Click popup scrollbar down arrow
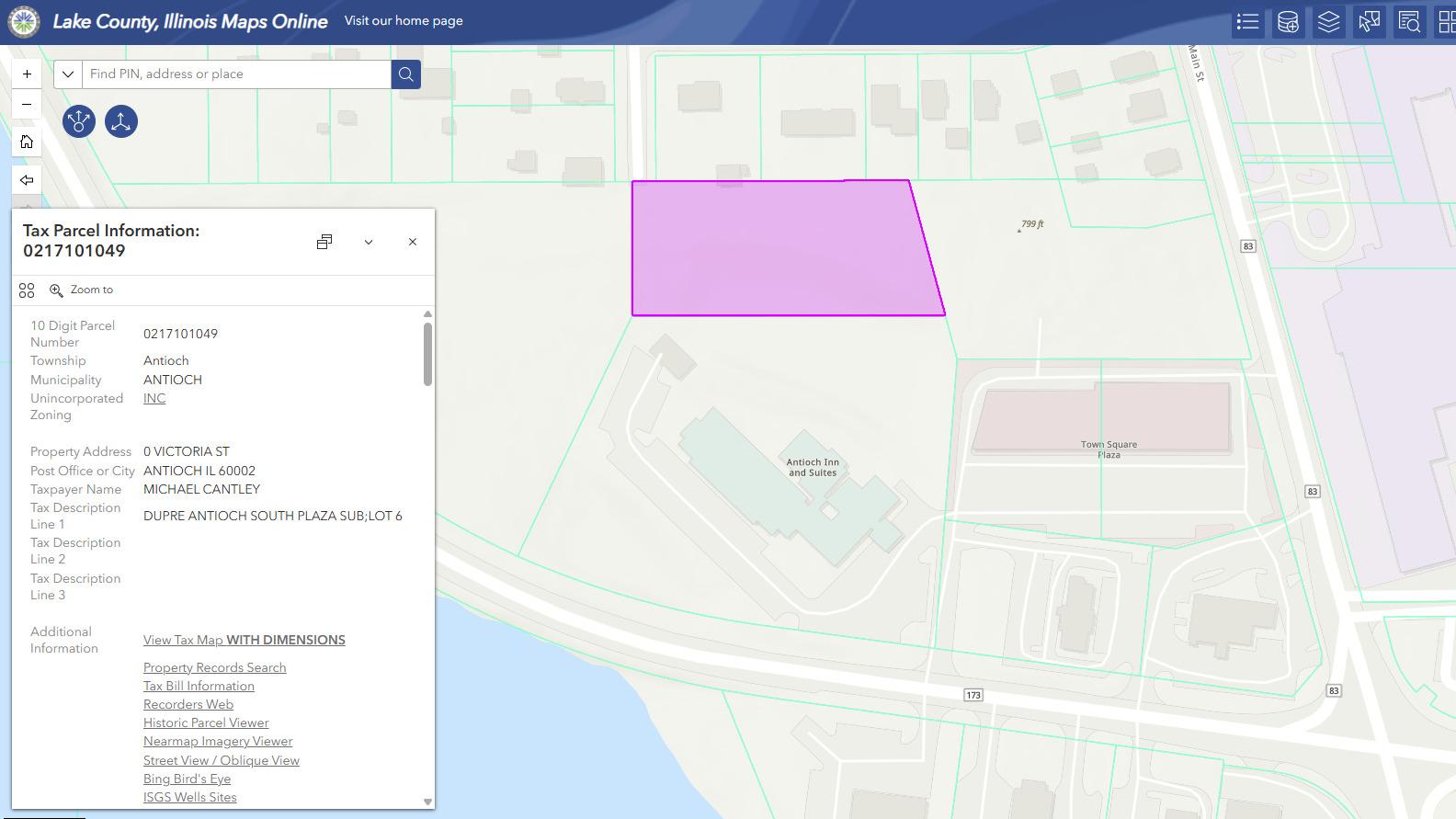This screenshot has height=819, width=1456. click(427, 802)
